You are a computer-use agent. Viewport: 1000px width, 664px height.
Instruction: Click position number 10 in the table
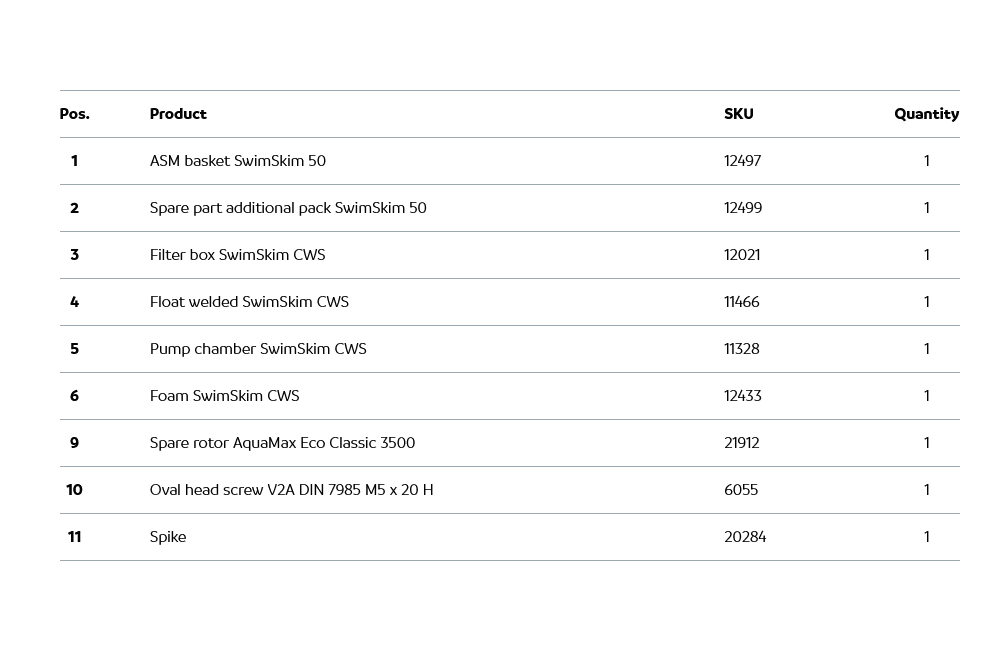pos(74,490)
